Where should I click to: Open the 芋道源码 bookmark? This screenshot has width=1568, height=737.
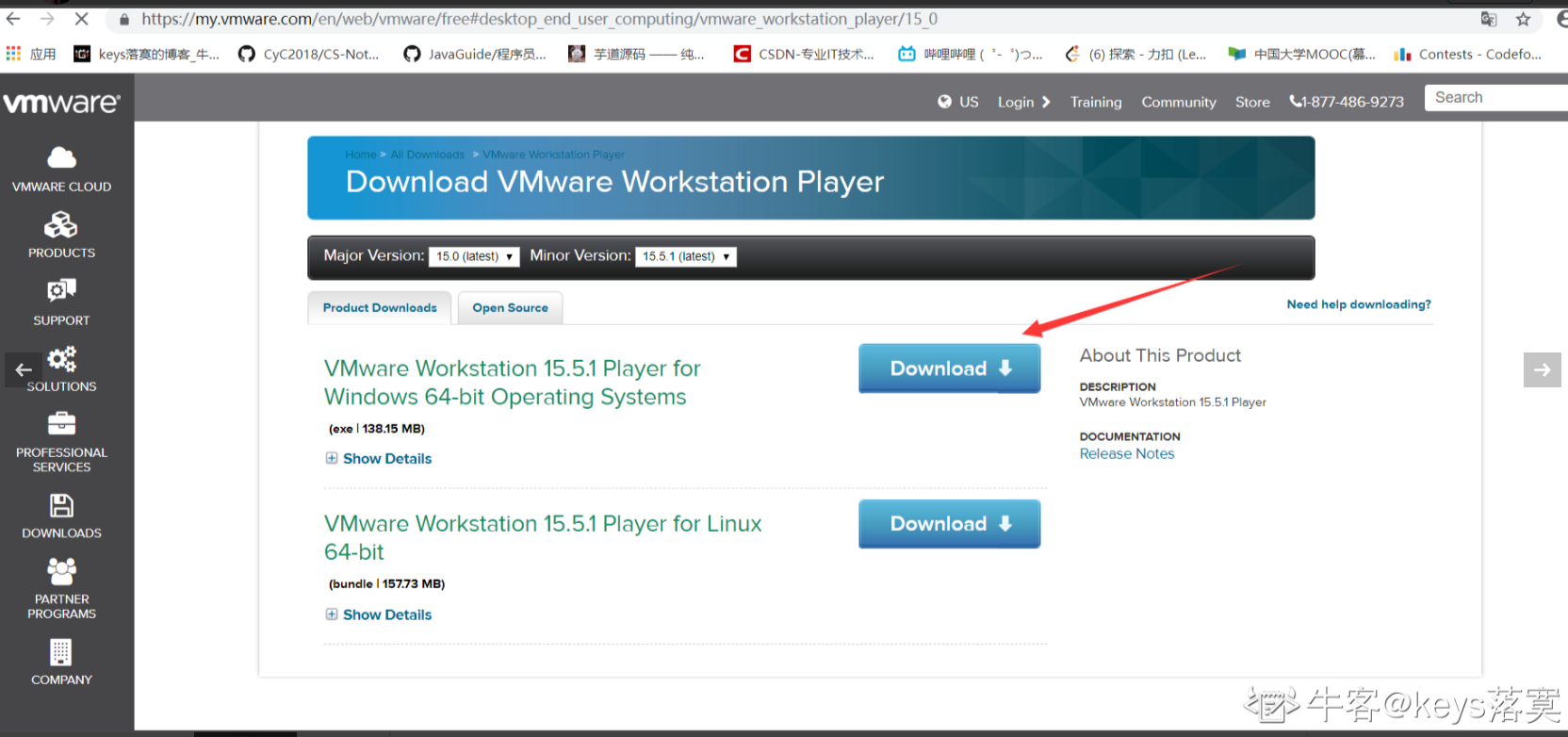(x=636, y=55)
